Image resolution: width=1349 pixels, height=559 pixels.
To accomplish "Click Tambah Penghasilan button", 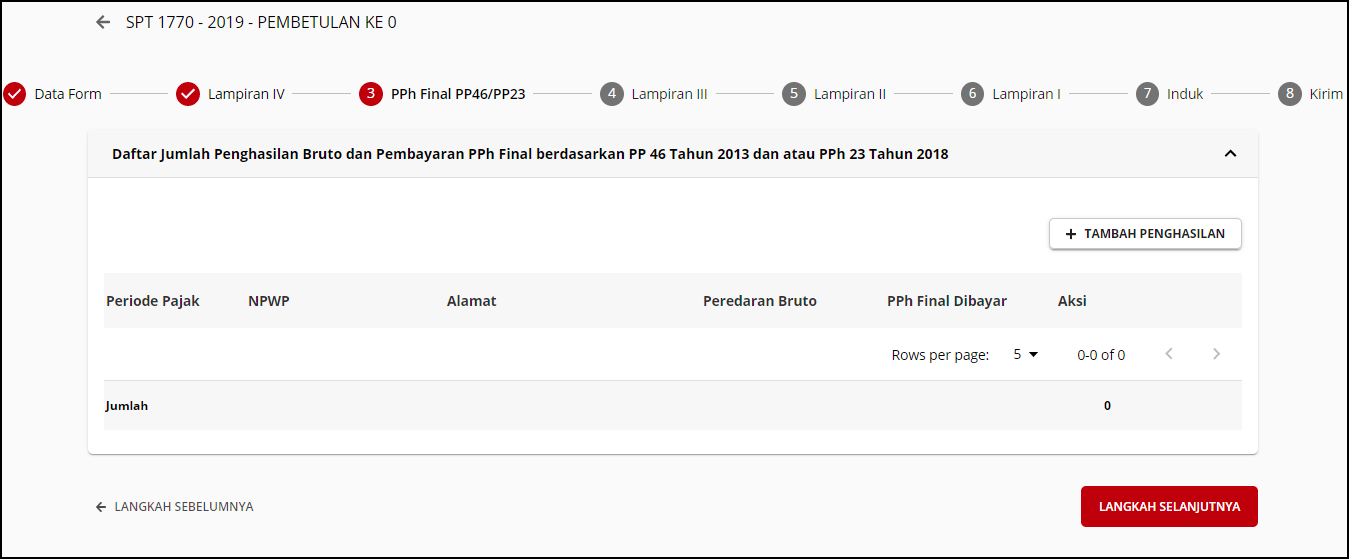I will pyautogui.click(x=1145, y=234).
